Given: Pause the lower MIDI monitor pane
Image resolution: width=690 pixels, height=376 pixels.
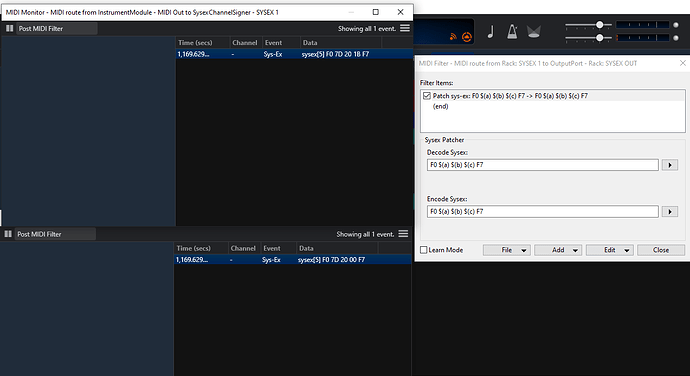Looking at the screenshot, I should (8, 234).
